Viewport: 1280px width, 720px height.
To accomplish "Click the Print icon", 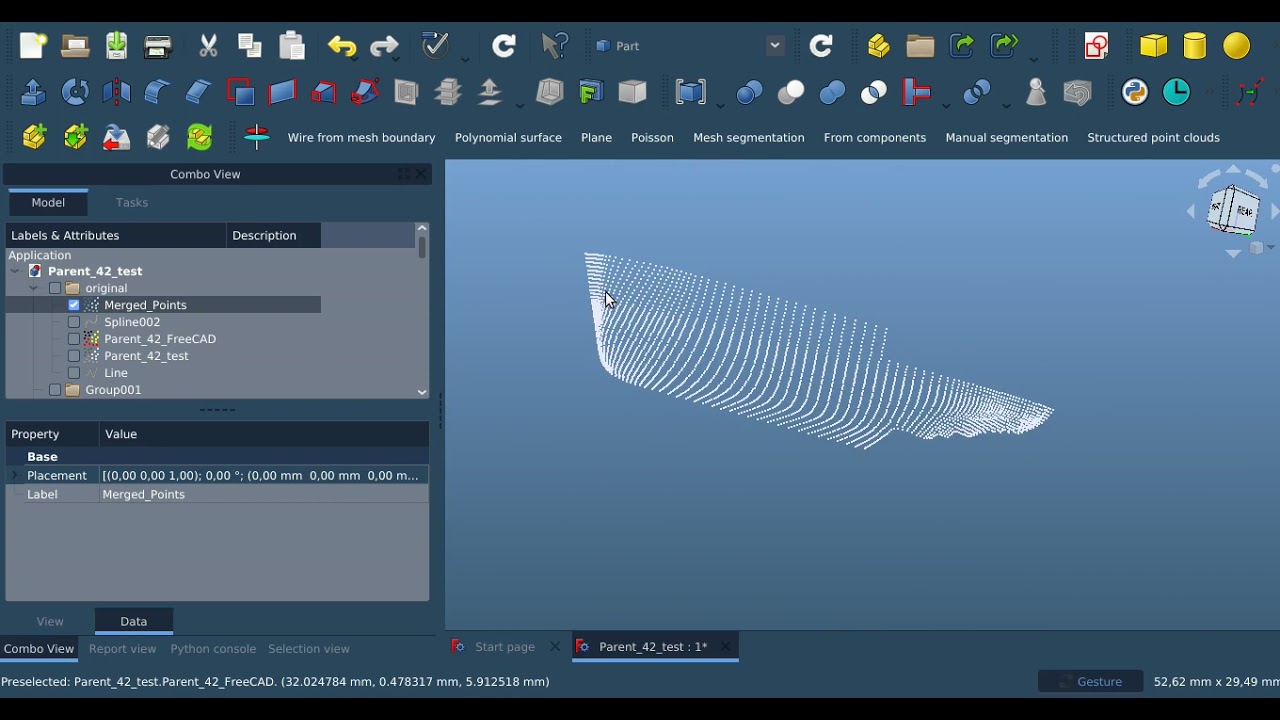I will click(x=158, y=46).
